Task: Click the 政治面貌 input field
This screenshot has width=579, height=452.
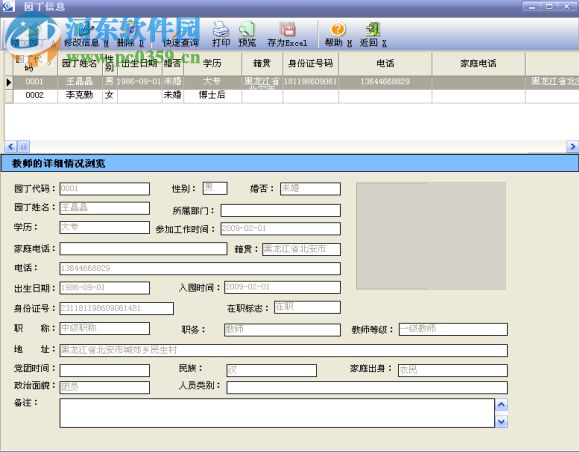Action: coord(105,387)
